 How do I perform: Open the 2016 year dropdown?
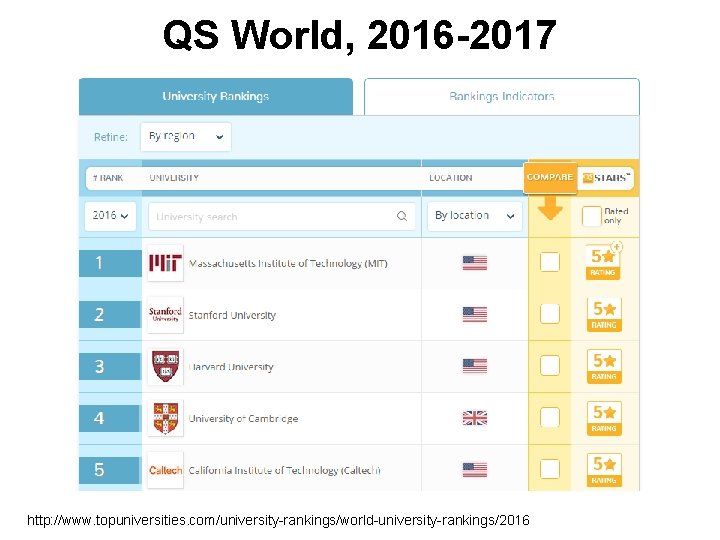(110, 215)
